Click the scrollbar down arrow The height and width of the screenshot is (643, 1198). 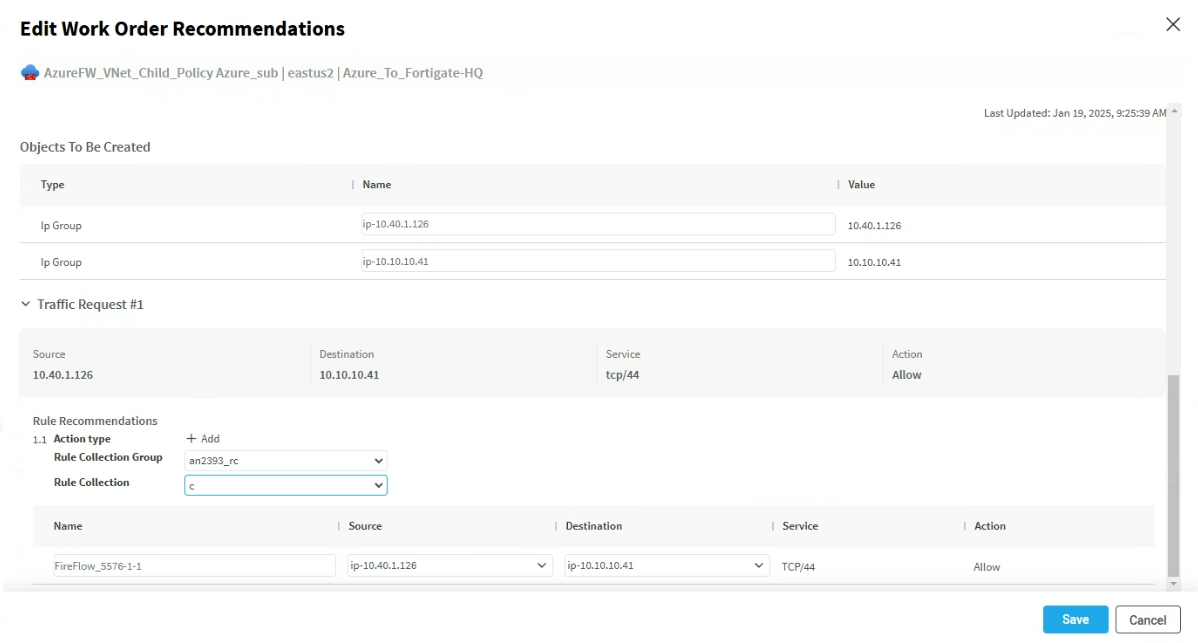(1174, 582)
